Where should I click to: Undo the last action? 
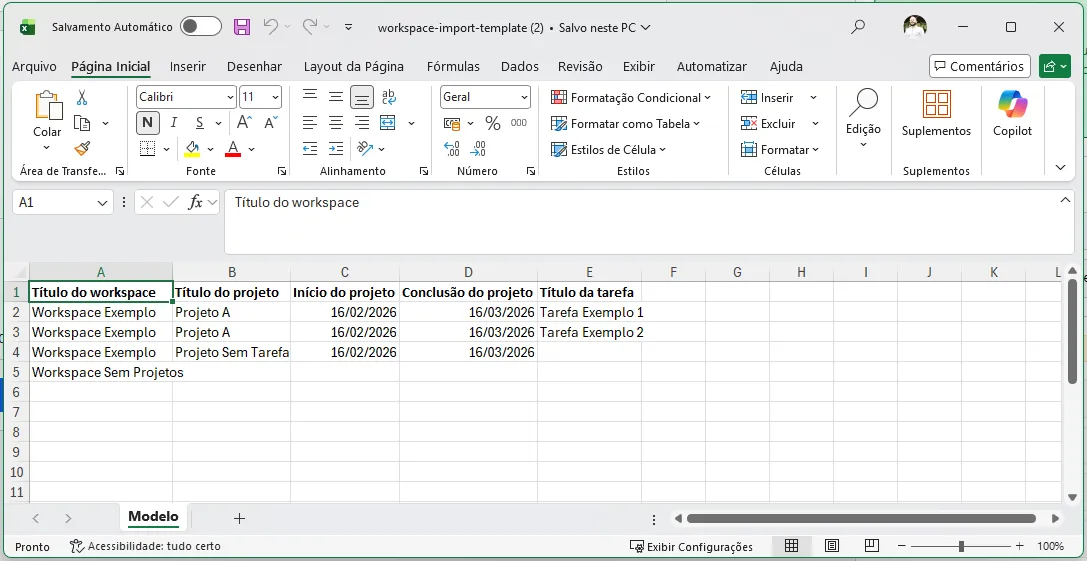coord(271,27)
